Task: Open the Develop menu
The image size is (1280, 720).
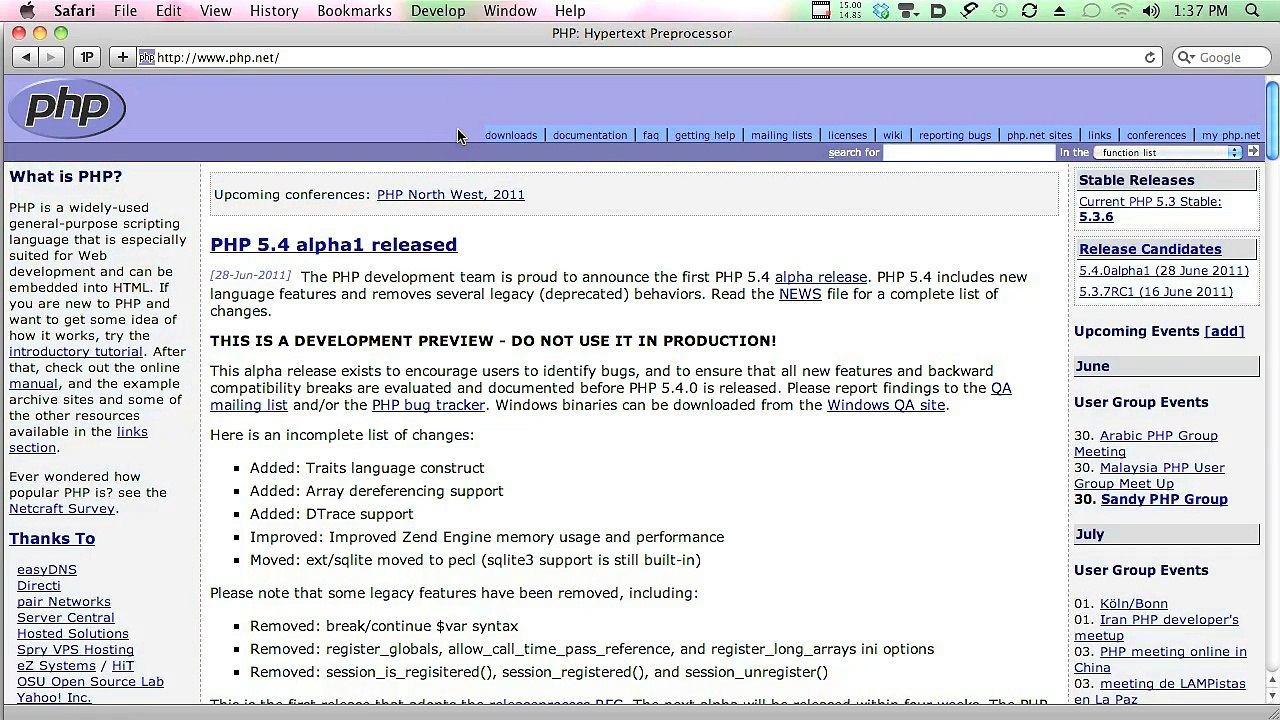Action: [438, 11]
